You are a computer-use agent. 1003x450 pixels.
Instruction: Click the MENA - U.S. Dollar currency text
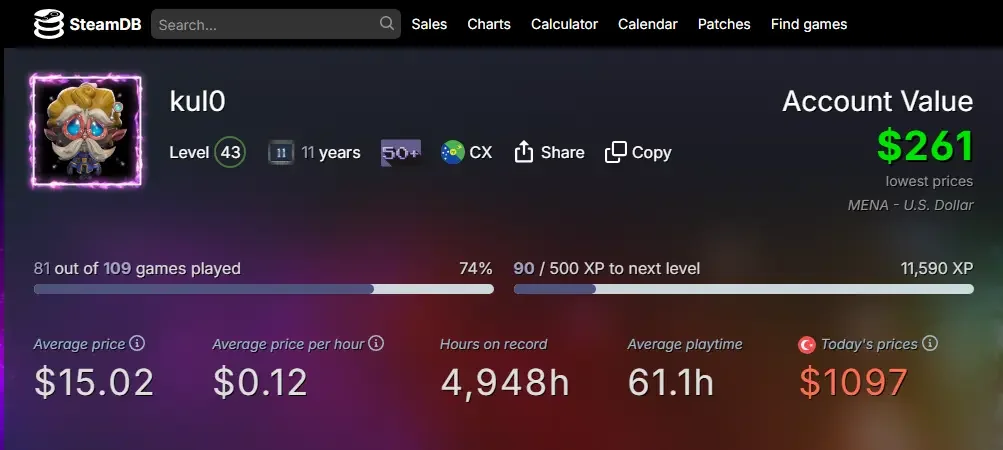[910, 205]
